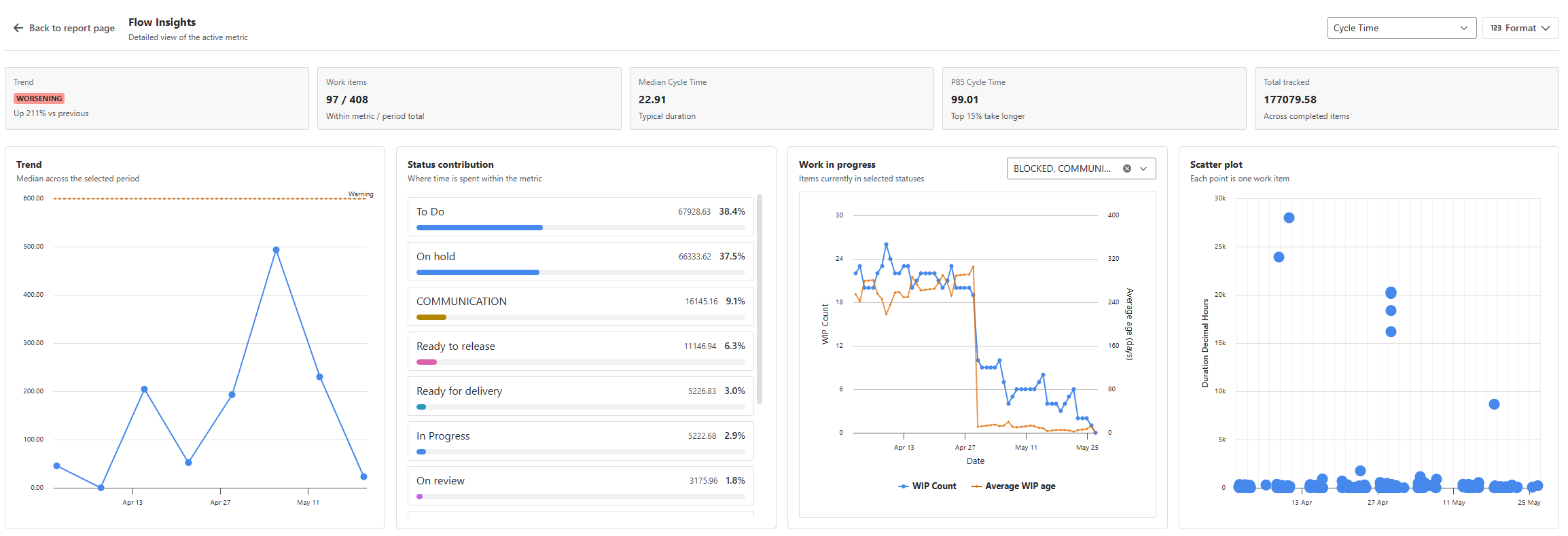Select the In Progress status row
The width and height of the screenshot is (1568, 536).
coord(581,441)
